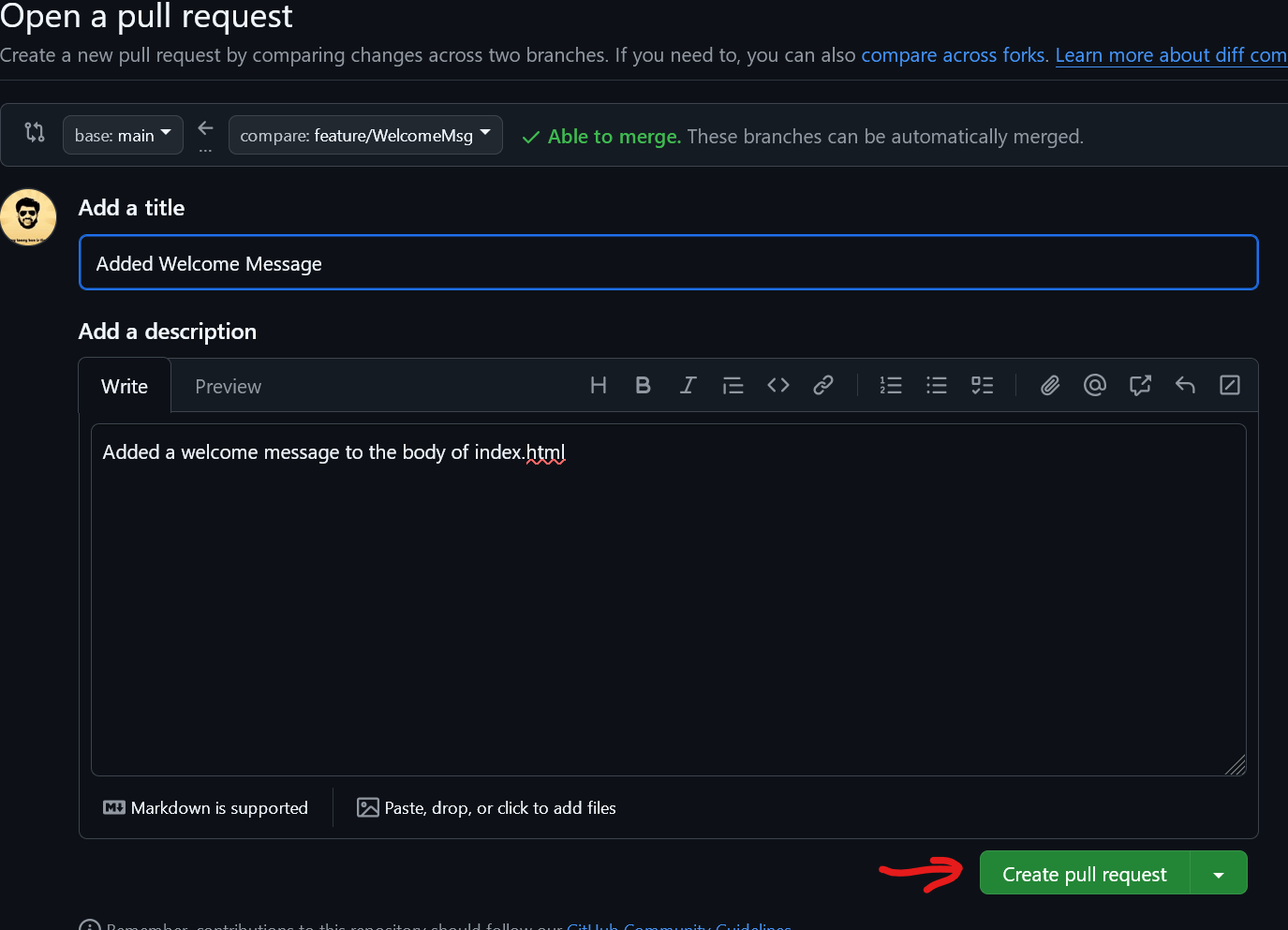The image size is (1288, 930).
Task: Attach files using the paperclip icon
Action: 1050,385
